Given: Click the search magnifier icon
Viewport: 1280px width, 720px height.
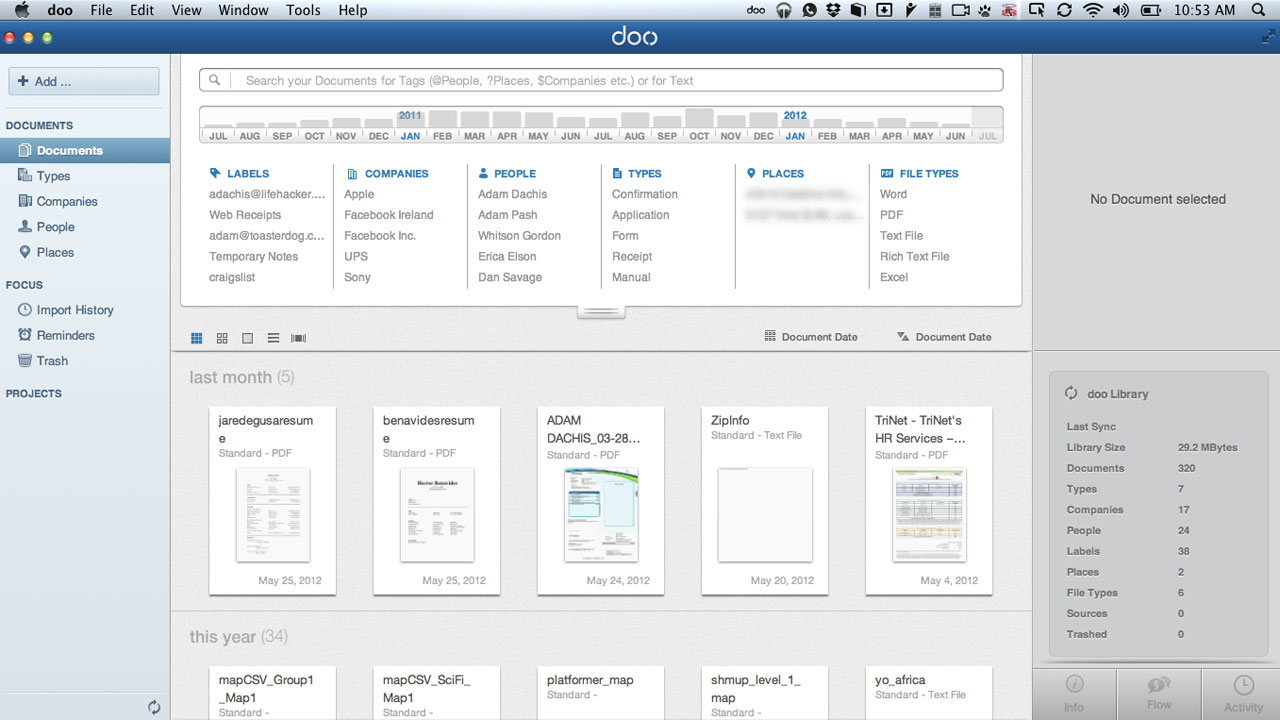Looking at the screenshot, I should (215, 80).
